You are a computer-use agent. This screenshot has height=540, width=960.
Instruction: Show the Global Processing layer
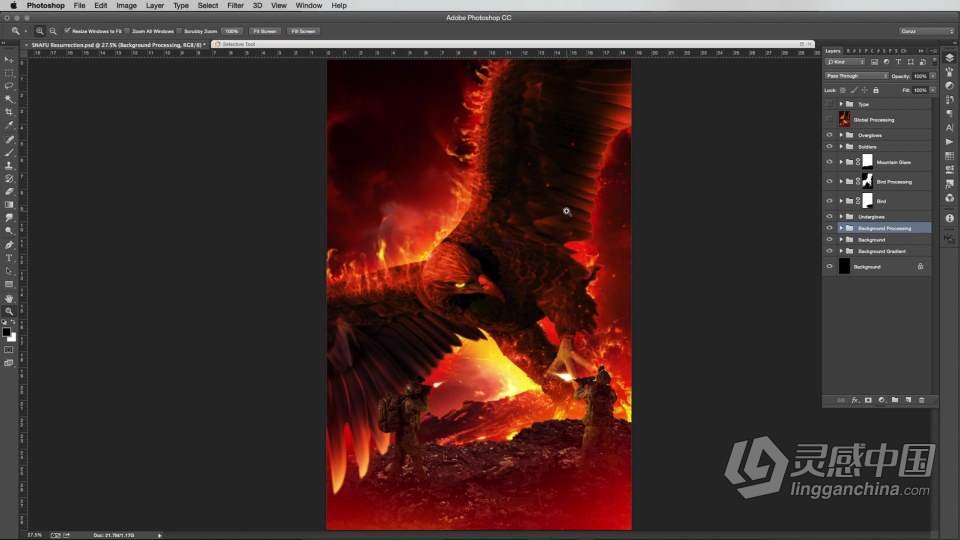pyautogui.click(x=829, y=119)
